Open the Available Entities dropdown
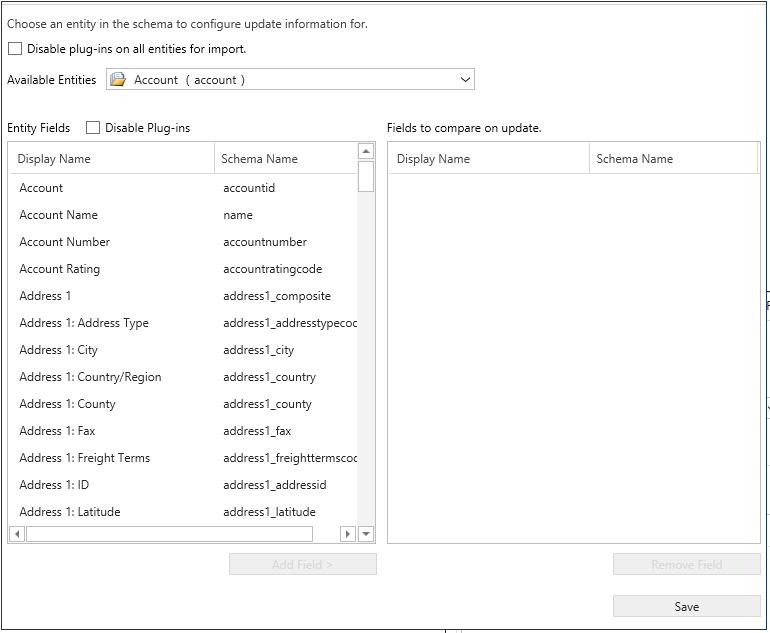 click(465, 80)
